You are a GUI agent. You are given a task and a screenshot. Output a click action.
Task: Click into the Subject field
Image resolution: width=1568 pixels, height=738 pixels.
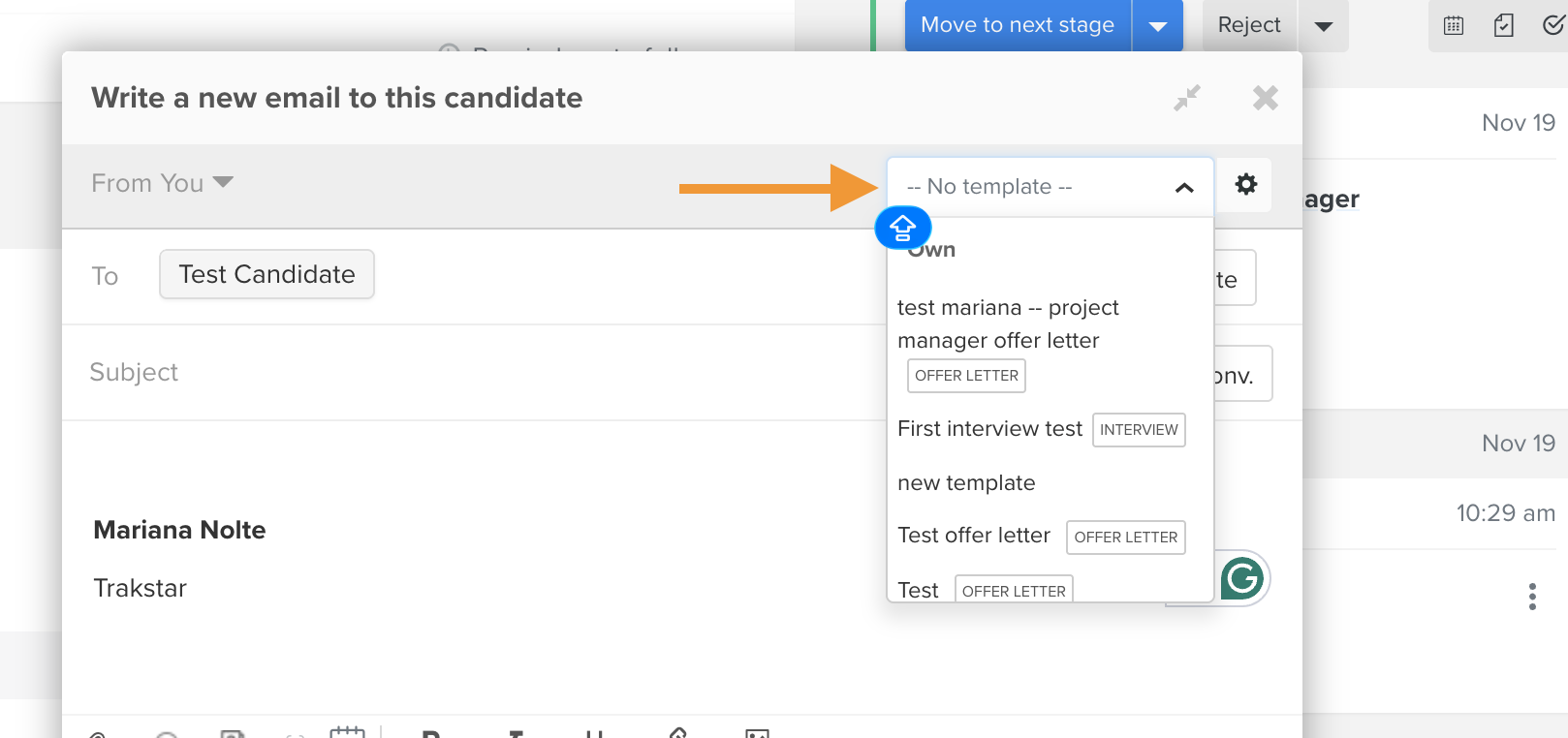[x=475, y=372]
